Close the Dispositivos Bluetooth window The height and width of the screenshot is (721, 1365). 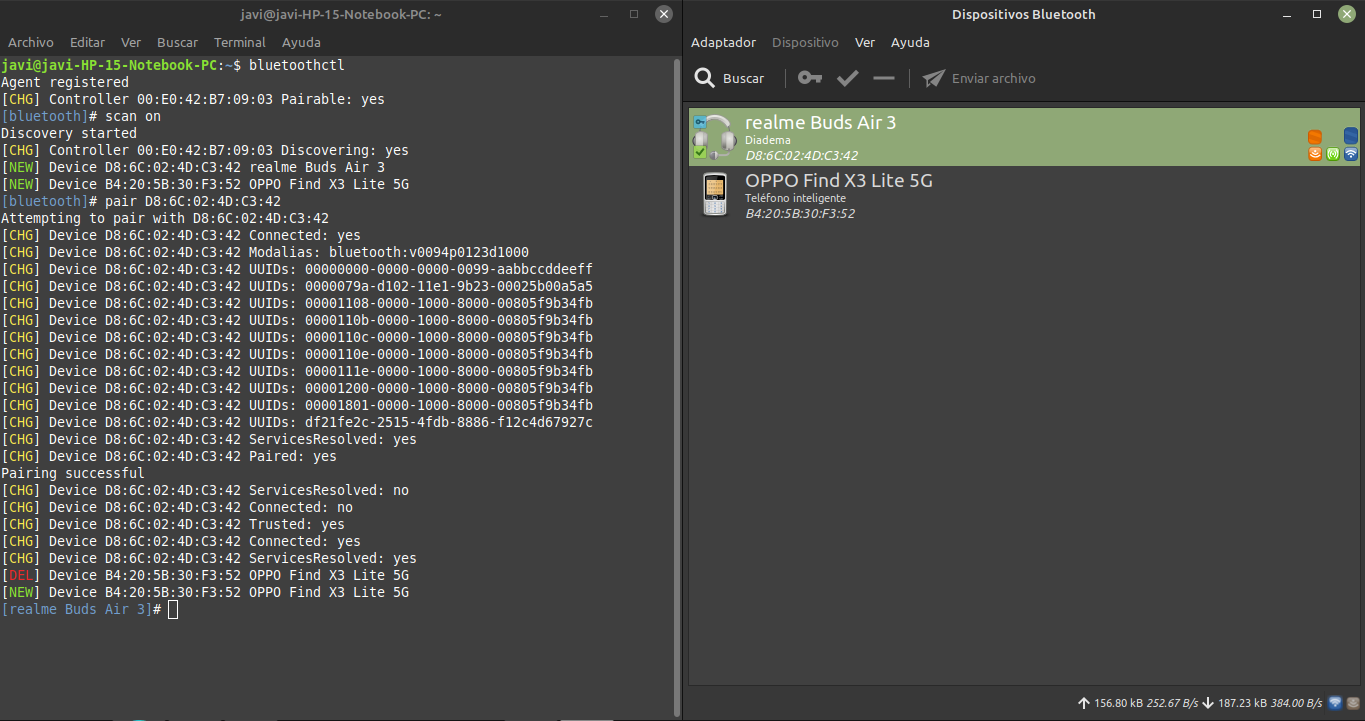[x=1347, y=14]
